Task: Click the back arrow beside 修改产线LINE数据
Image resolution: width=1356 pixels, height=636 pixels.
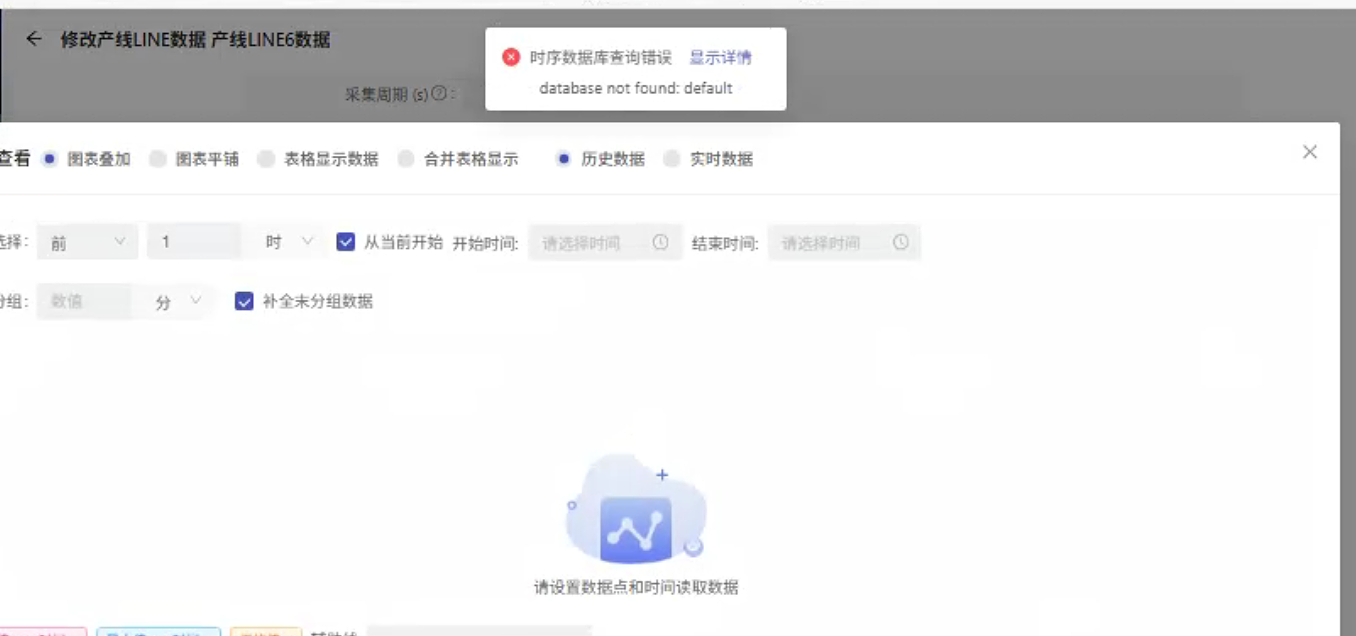Action: point(34,39)
